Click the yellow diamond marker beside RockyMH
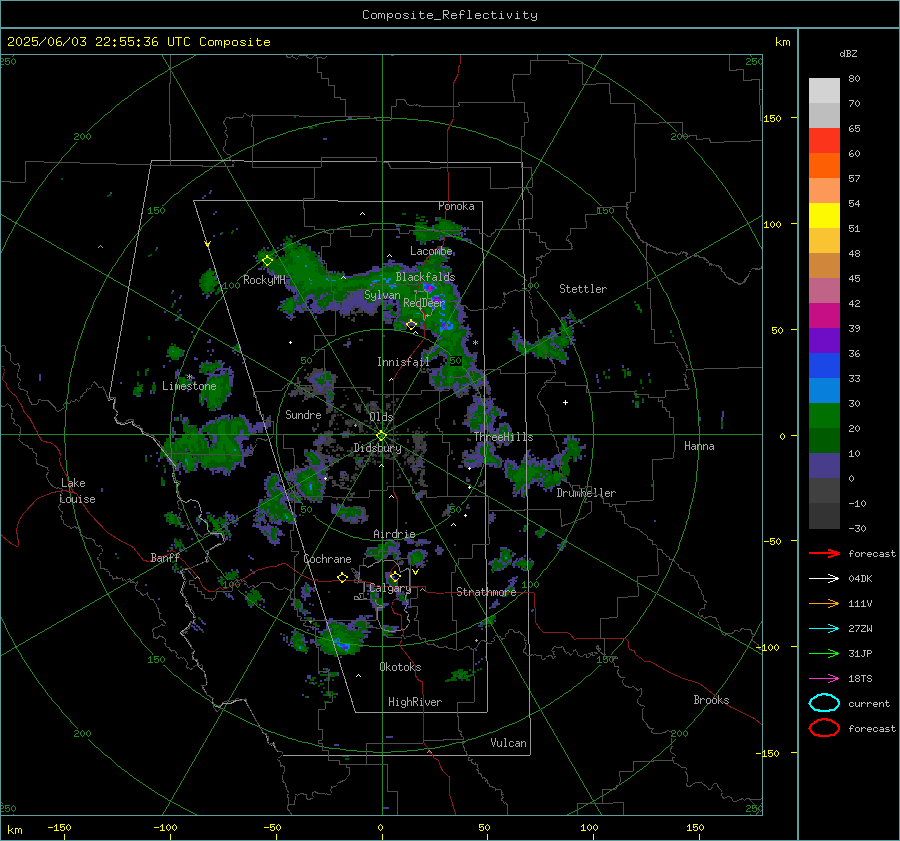The height and width of the screenshot is (841, 900). [x=267, y=261]
